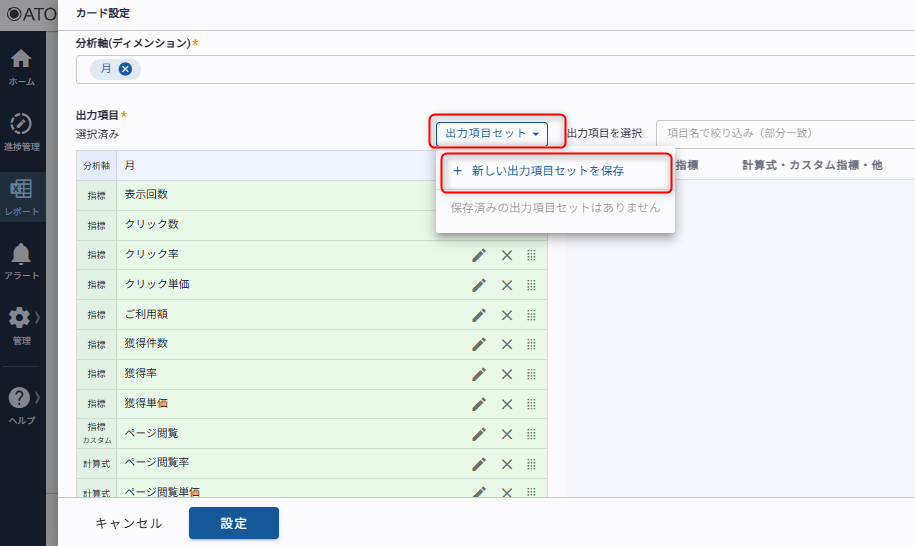915x546 pixels.
Task: Remove the クリック単価 row
Action: click(507, 285)
